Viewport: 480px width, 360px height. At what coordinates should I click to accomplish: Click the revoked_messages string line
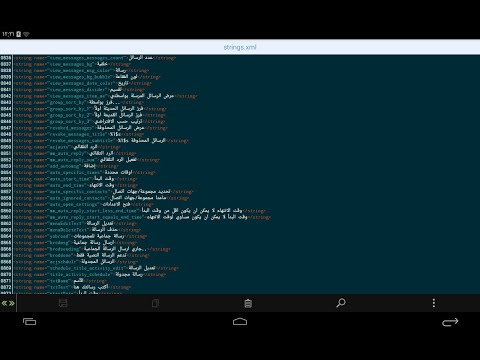(91, 128)
